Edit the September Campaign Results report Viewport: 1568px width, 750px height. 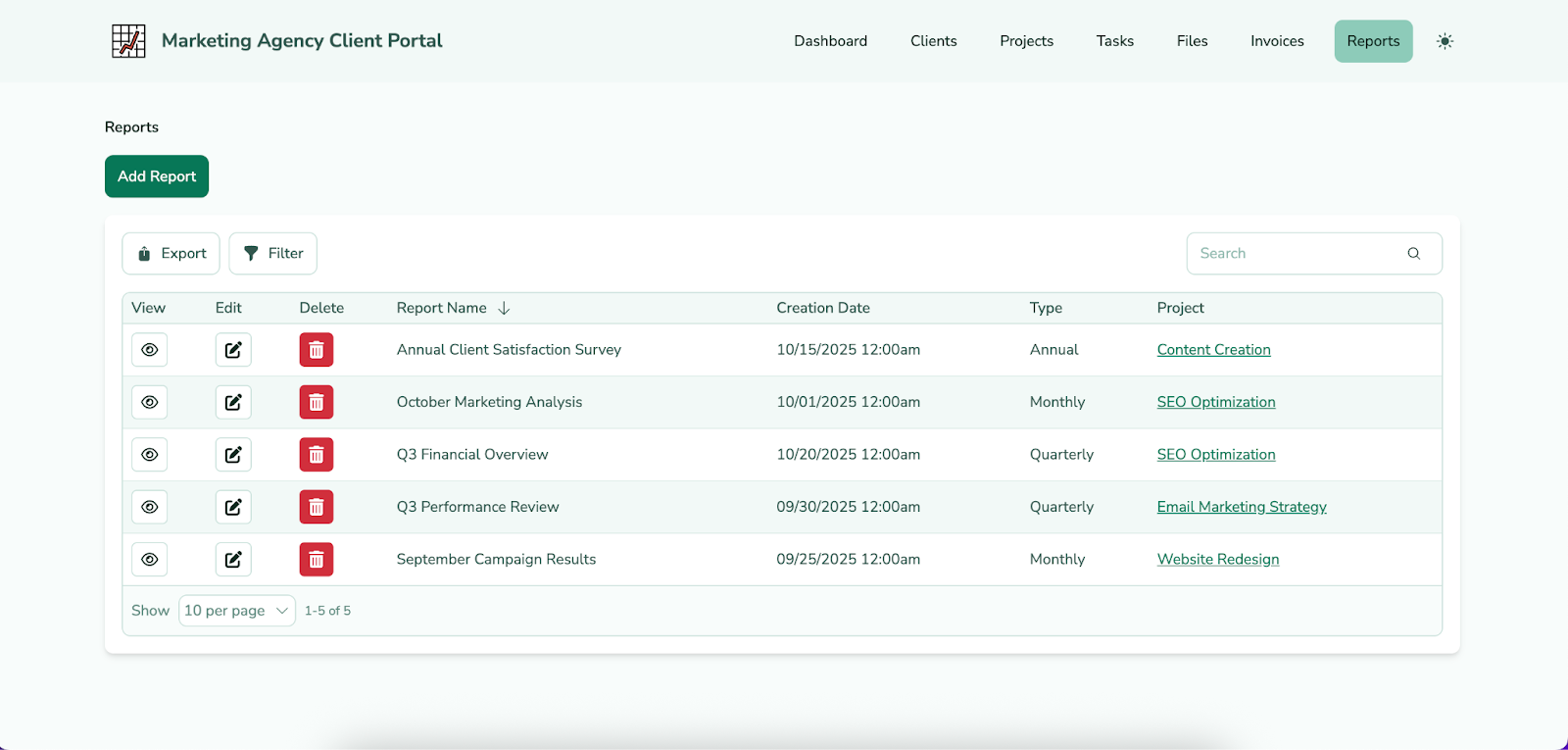pyautogui.click(x=233, y=560)
